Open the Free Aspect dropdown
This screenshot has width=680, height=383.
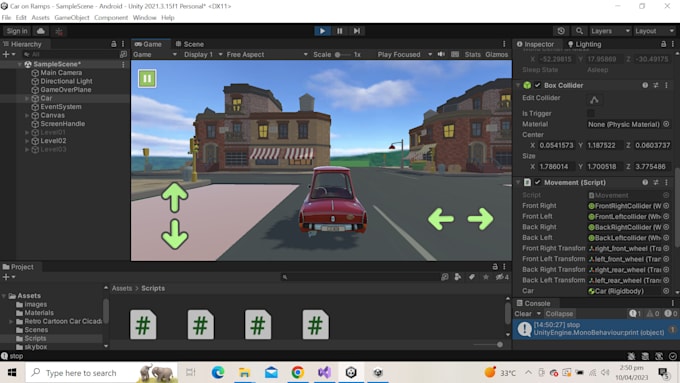point(267,54)
